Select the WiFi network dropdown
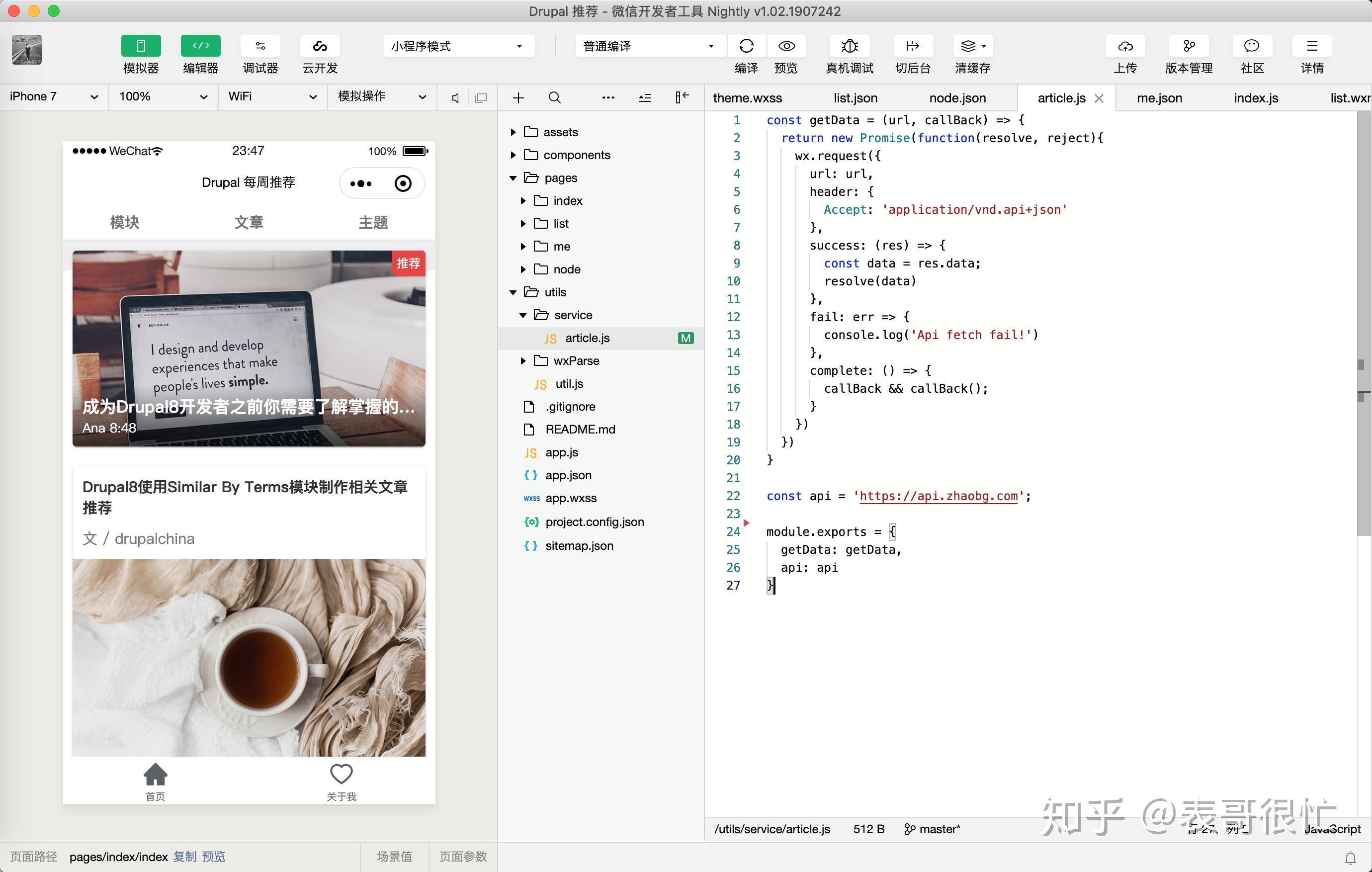1372x872 pixels. coord(269,97)
